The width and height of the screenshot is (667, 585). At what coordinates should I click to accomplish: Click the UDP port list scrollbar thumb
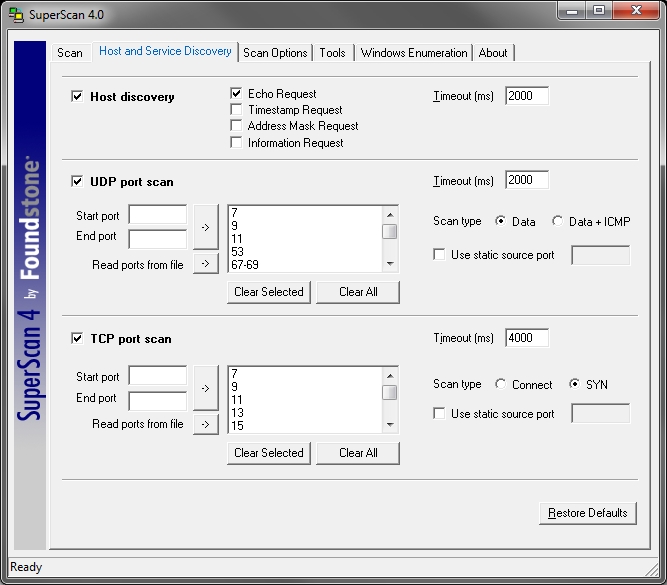coord(390,231)
